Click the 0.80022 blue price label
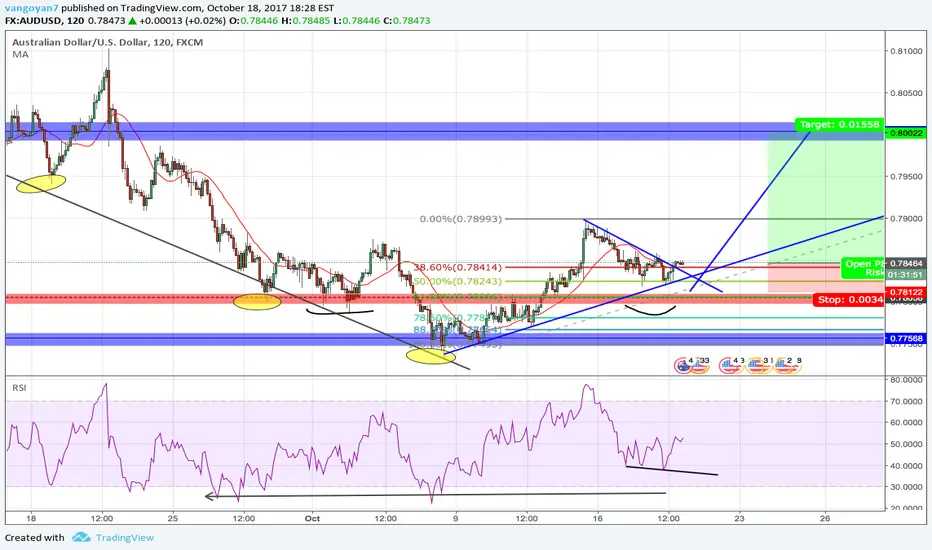This screenshot has height=550, width=932. tap(906, 133)
